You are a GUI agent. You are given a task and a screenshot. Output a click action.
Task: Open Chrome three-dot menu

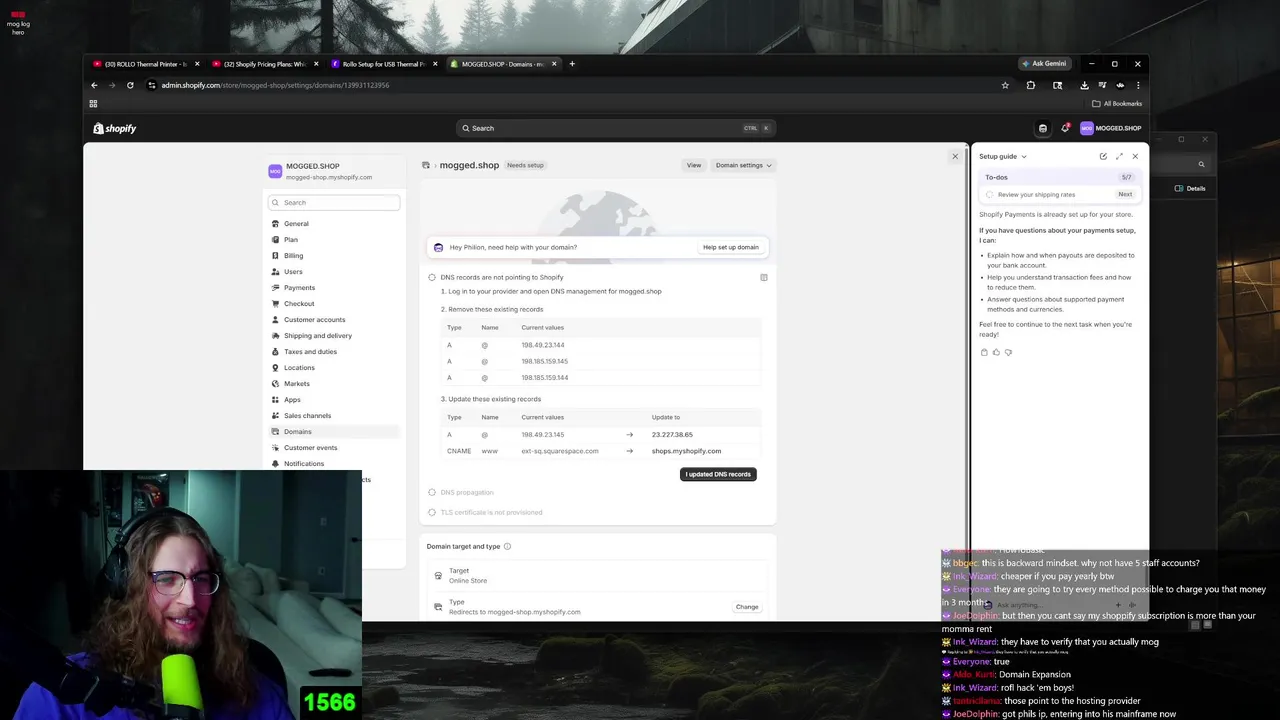pyautogui.click(x=1138, y=85)
